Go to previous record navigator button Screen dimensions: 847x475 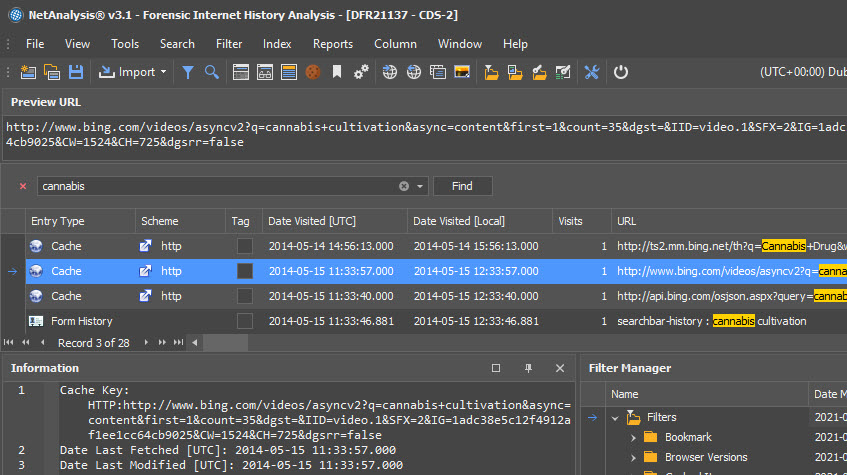point(43,343)
